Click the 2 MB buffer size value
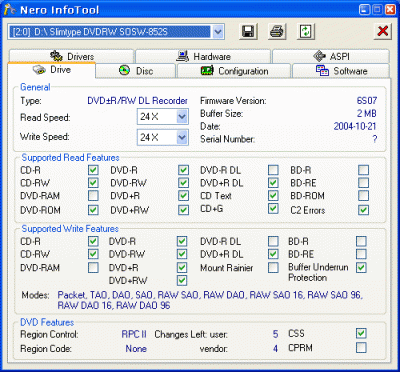This screenshot has width=400, height=372. tap(367, 113)
